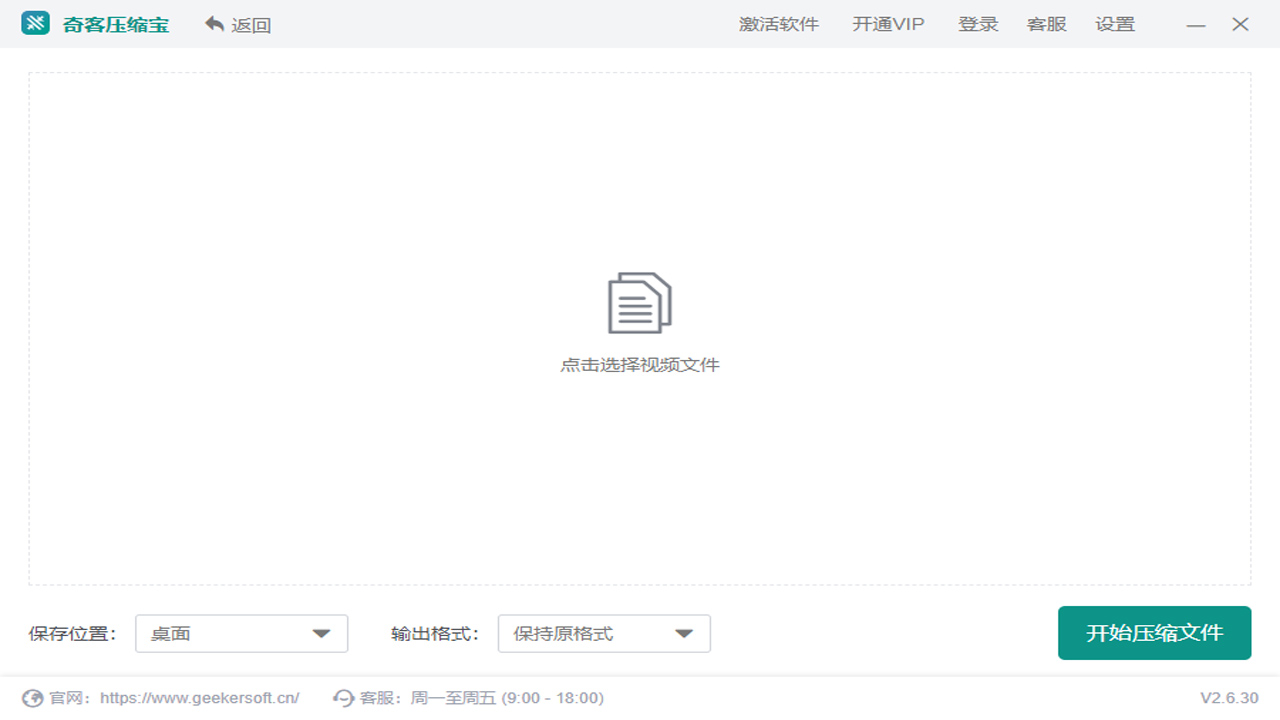Image resolution: width=1280 pixels, height=720 pixels.
Task: Click 登录 to sign in
Action: click(978, 24)
